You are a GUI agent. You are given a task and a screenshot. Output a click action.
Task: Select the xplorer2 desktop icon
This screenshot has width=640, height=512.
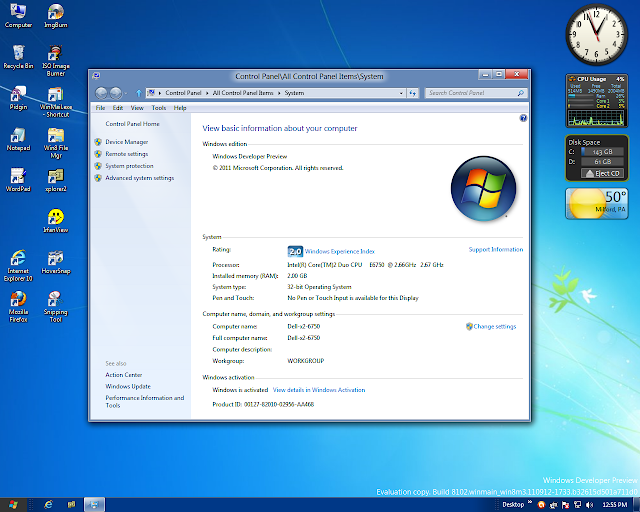coord(56,180)
